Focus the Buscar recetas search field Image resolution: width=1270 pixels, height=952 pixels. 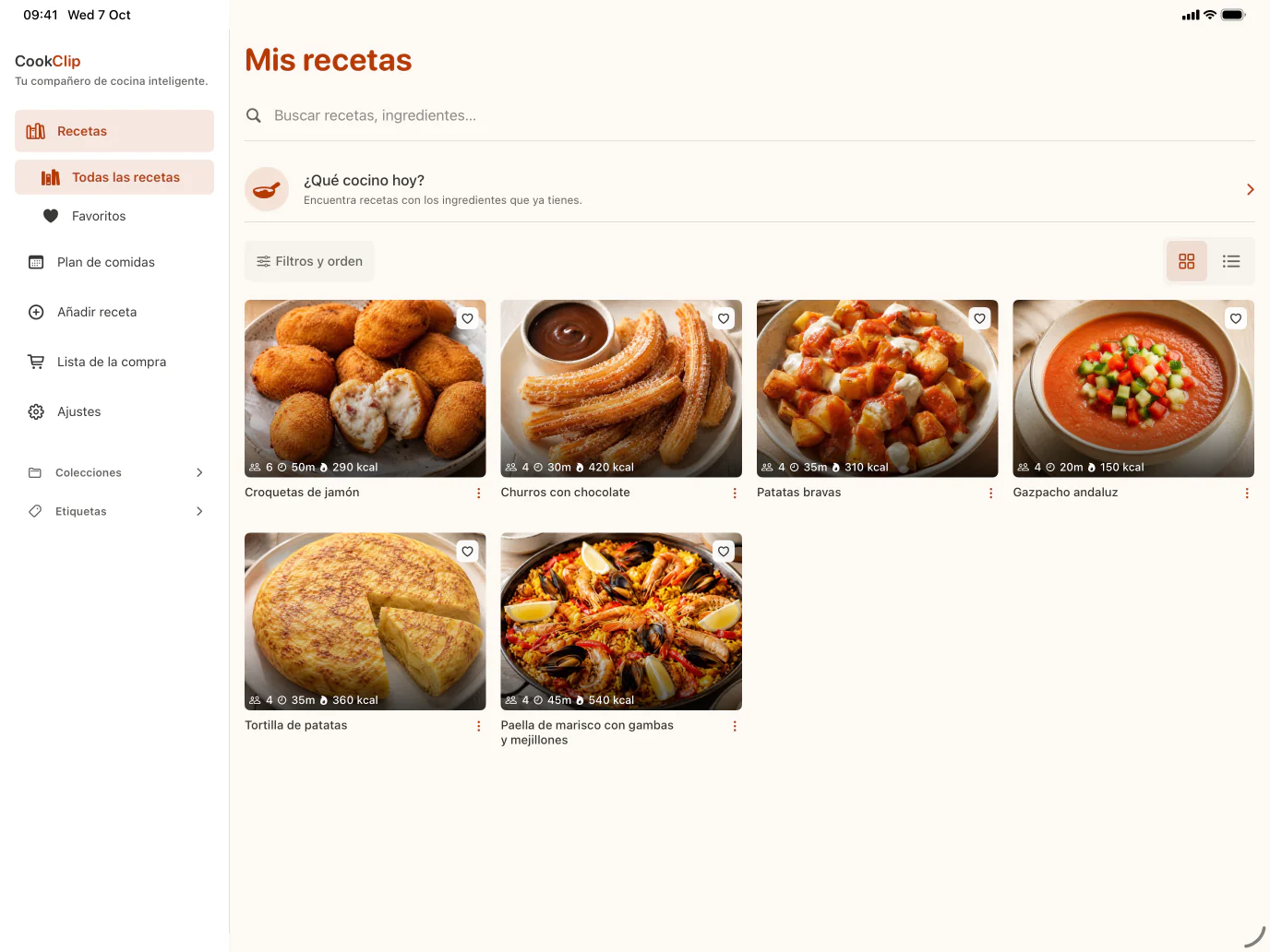click(x=749, y=115)
